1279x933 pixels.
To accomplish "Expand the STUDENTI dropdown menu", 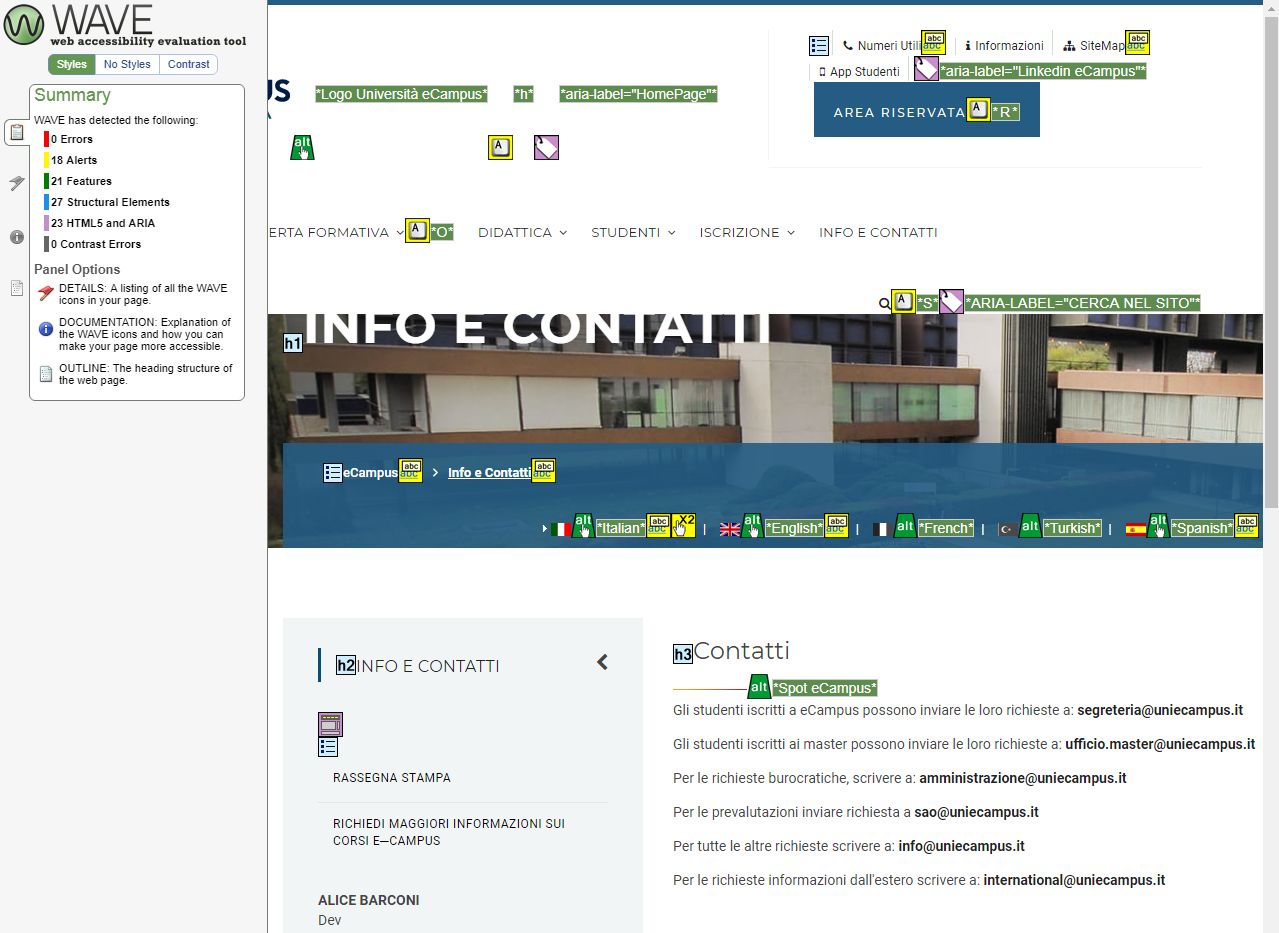I will coord(633,232).
